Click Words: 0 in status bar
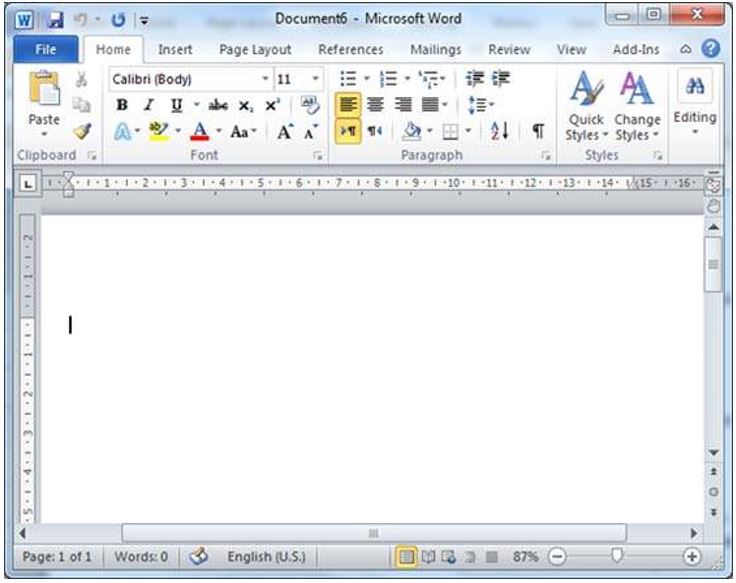This screenshot has height=583, width=736. 141,557
